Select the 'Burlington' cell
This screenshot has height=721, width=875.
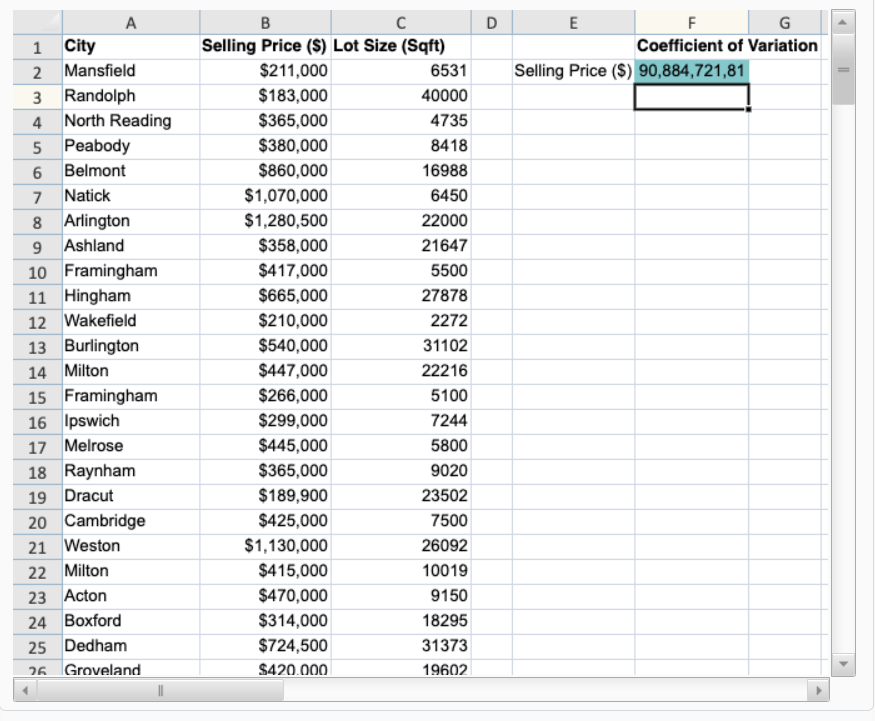click(x=131, y=347)
